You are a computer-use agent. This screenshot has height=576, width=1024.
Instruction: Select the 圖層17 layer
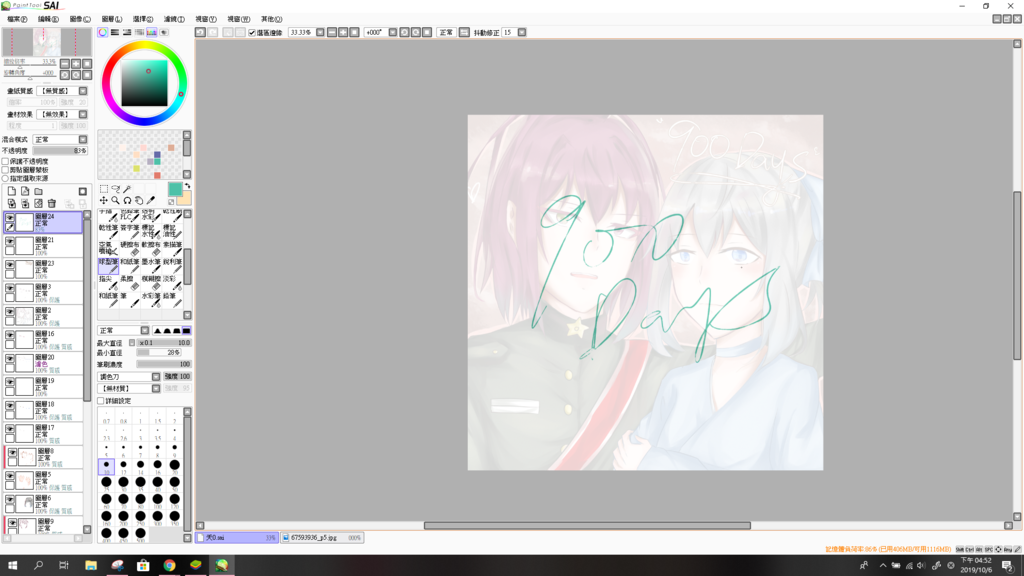click(x=43, y=434)
